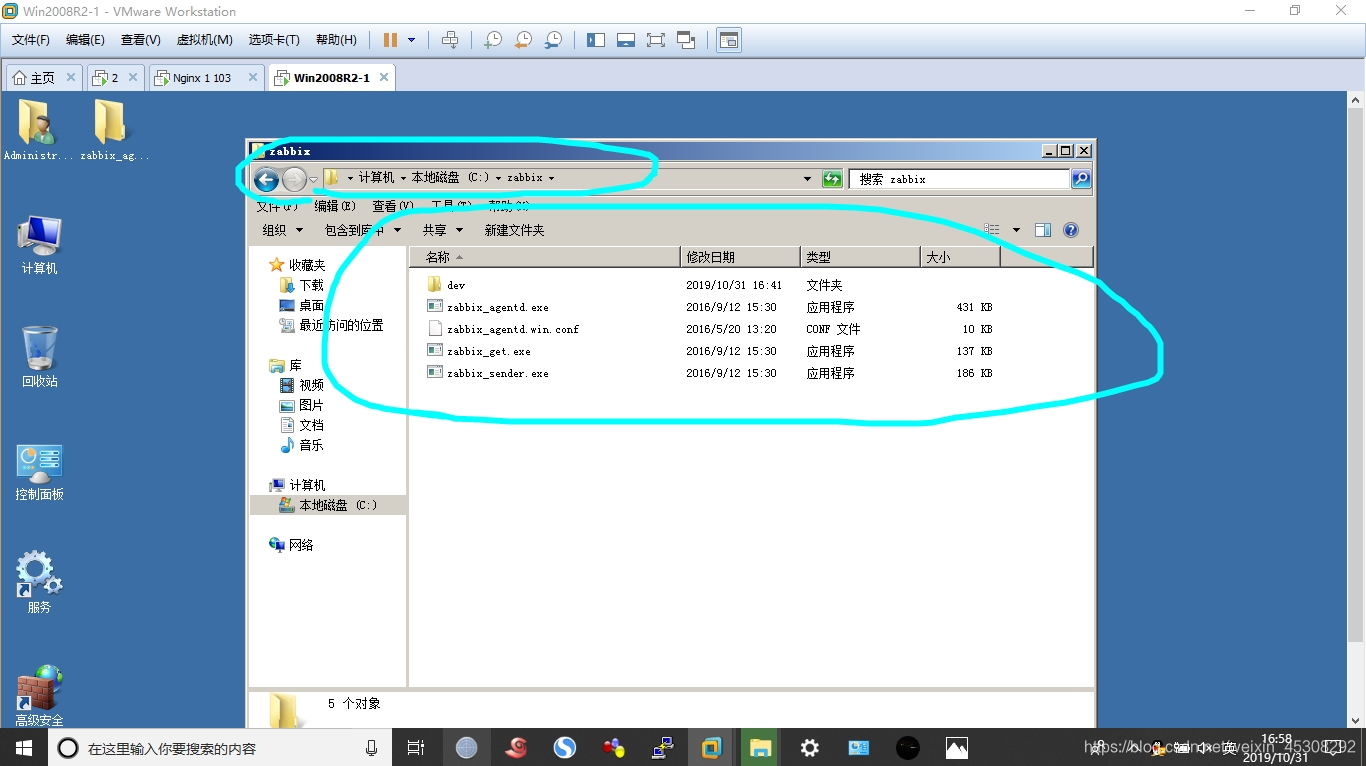Toggle the preview pane button
The width and height of the screenshot is (1366, 766).
(1043, 230)
